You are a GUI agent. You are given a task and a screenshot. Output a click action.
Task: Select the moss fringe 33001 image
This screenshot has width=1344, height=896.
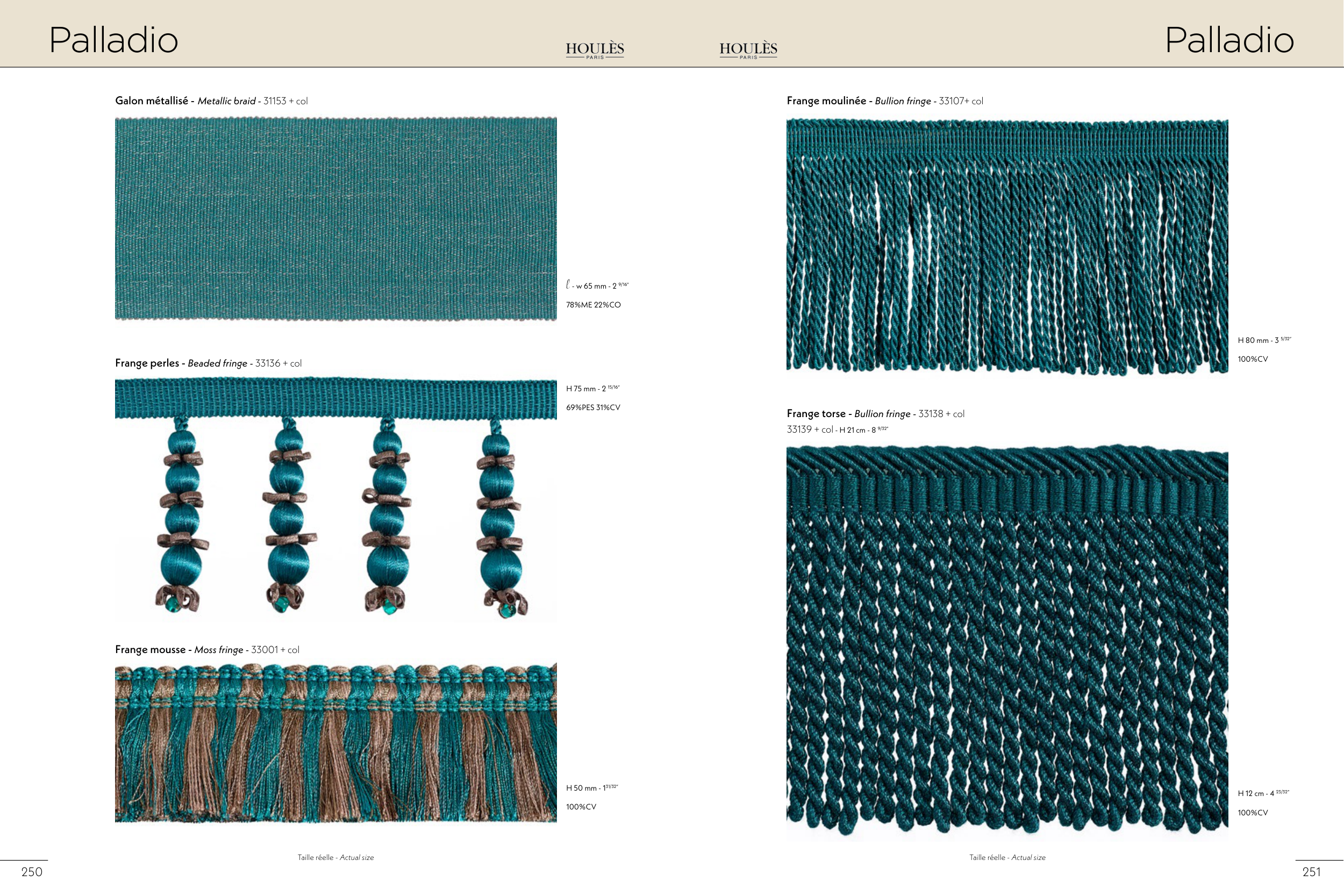click(335, 743)
